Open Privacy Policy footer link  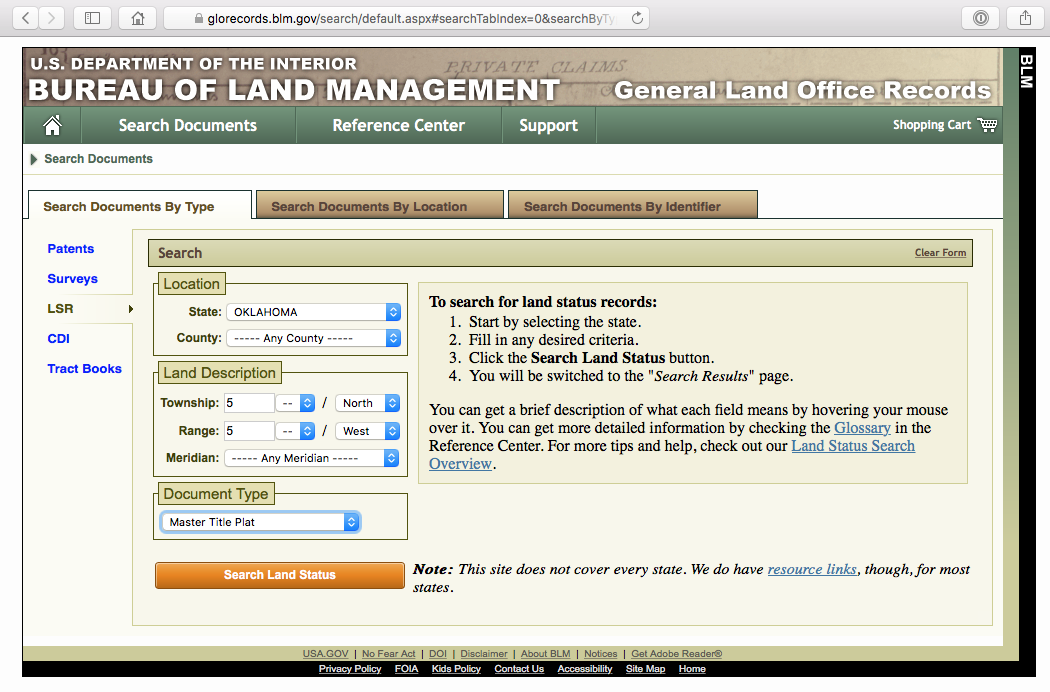click(350, 669)
